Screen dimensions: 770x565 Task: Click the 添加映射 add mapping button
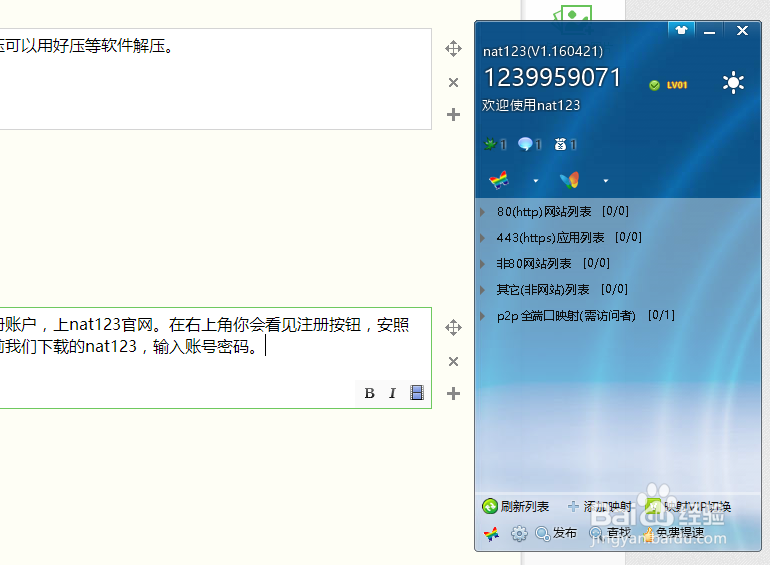point(599,506)
